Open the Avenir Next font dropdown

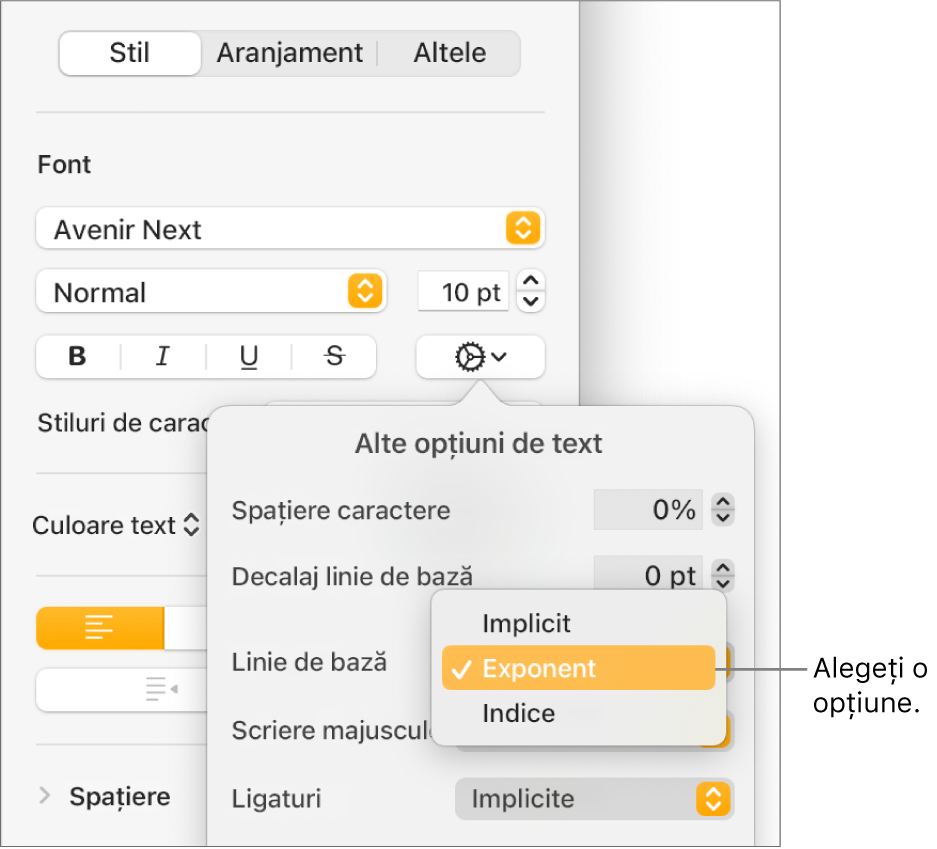290,229
